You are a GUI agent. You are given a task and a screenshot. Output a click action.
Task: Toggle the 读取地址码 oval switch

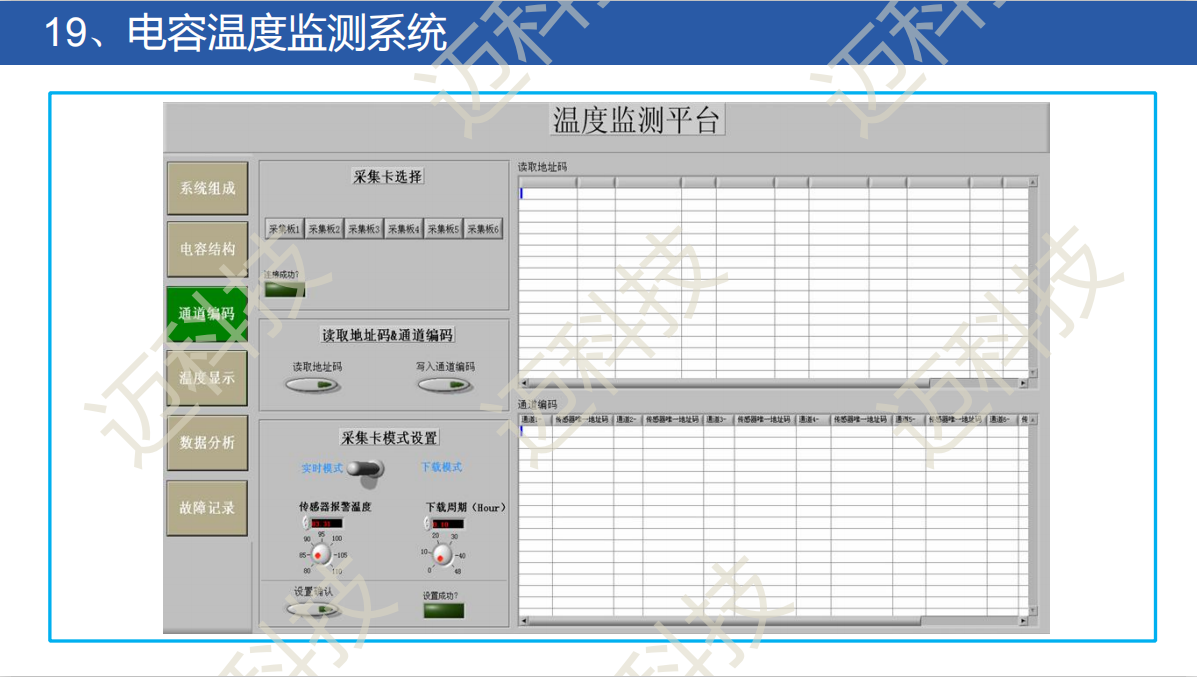[x=312, y=385]
